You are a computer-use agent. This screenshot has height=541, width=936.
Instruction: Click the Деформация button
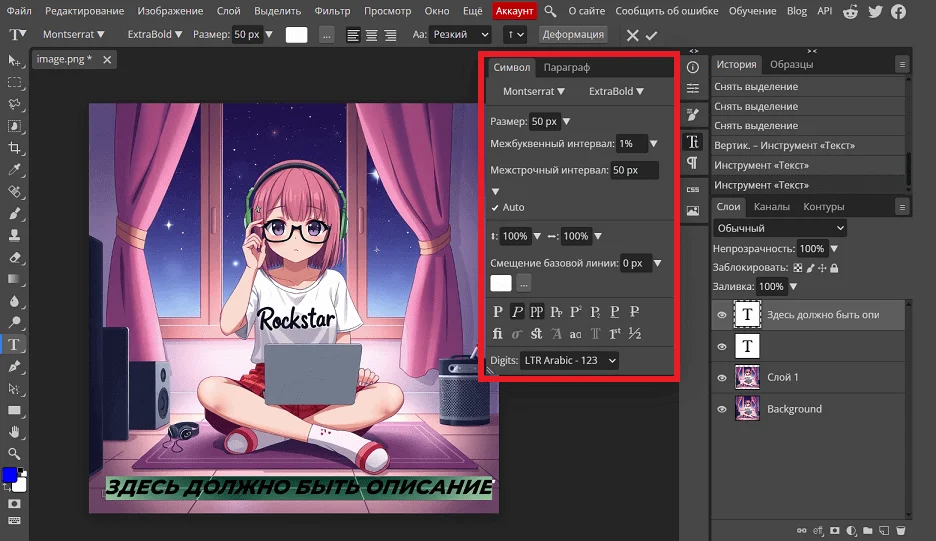pyautogui.click(x=573, y=34)
